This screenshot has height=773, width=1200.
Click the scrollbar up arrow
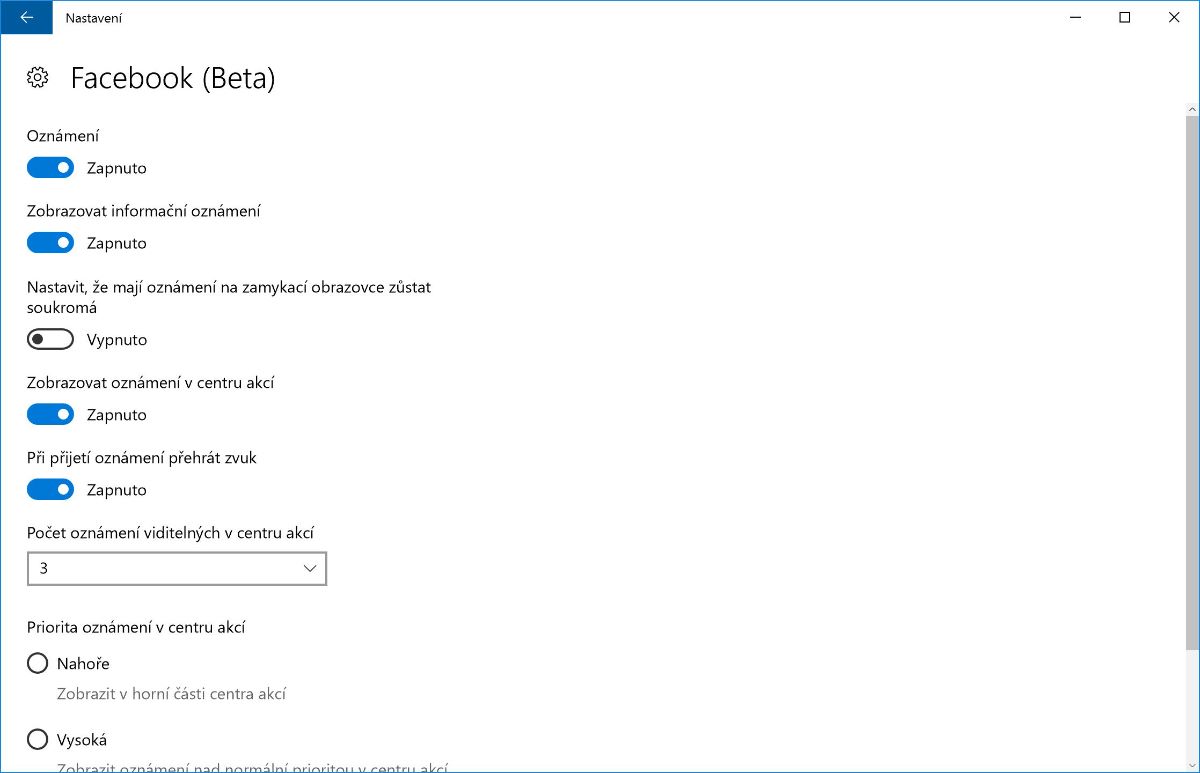tap(1192, 108)
